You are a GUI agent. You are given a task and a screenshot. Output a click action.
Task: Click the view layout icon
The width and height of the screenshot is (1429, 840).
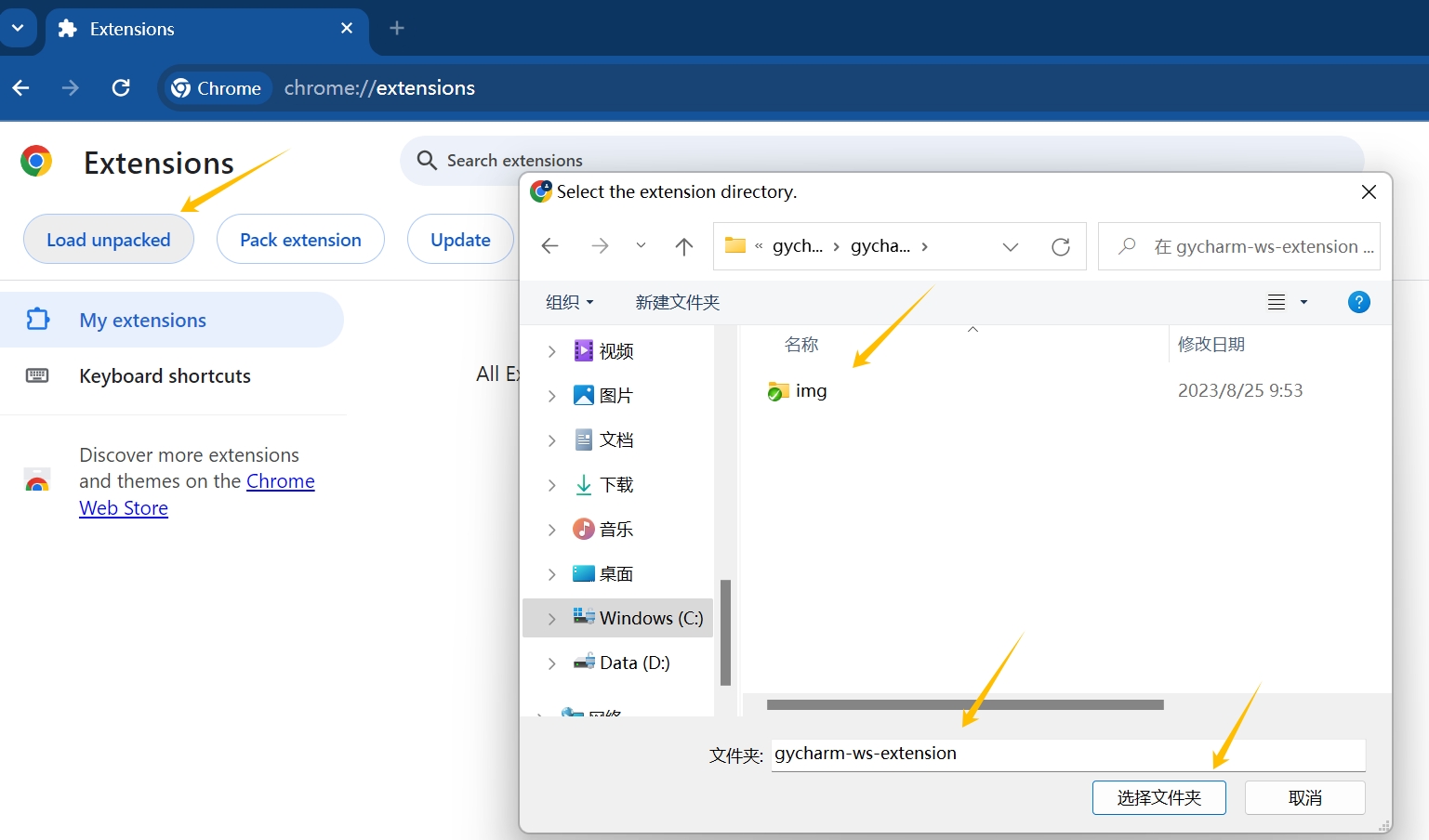pos(1277,302)
